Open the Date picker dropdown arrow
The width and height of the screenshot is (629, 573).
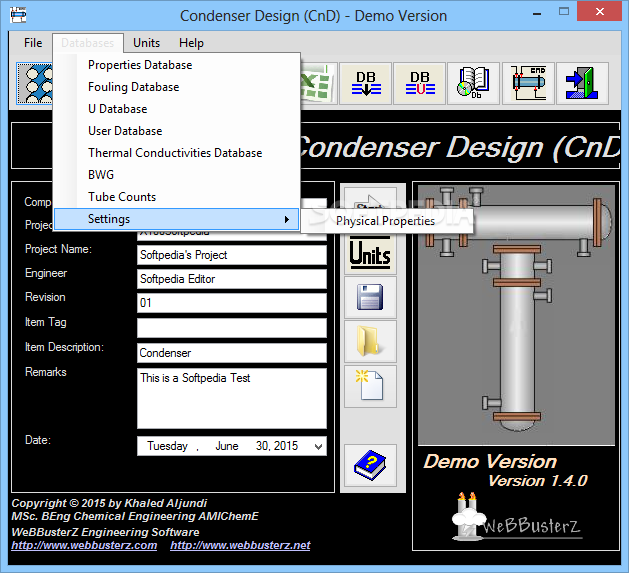click(x=319, y=447)
